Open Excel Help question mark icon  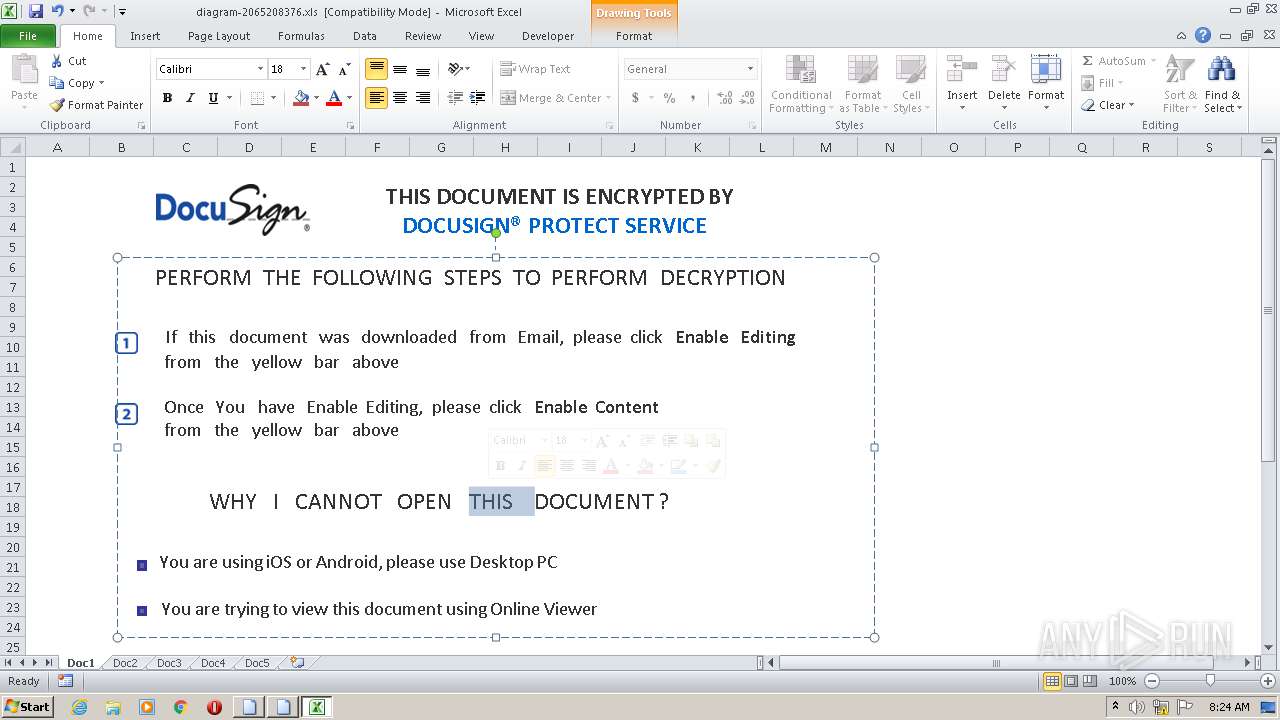[1203, 35]
